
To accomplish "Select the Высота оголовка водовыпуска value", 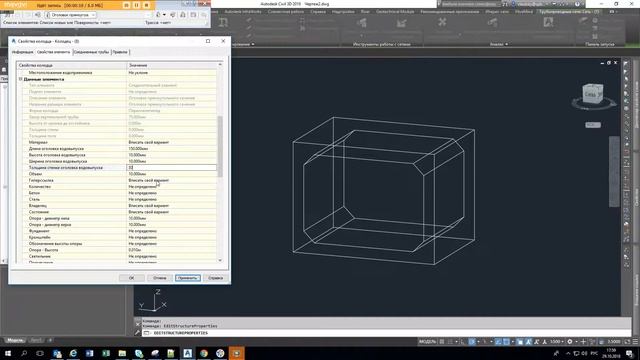I will tap(172, 155).
